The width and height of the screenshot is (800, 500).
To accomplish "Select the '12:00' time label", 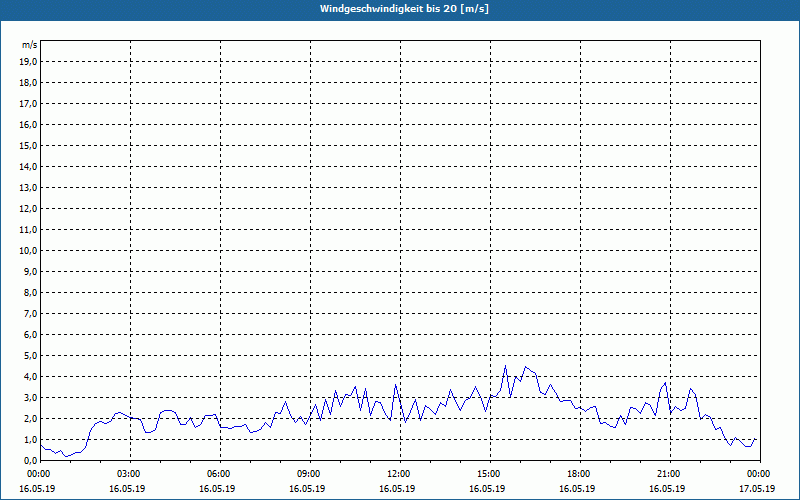I will [399, 474].
